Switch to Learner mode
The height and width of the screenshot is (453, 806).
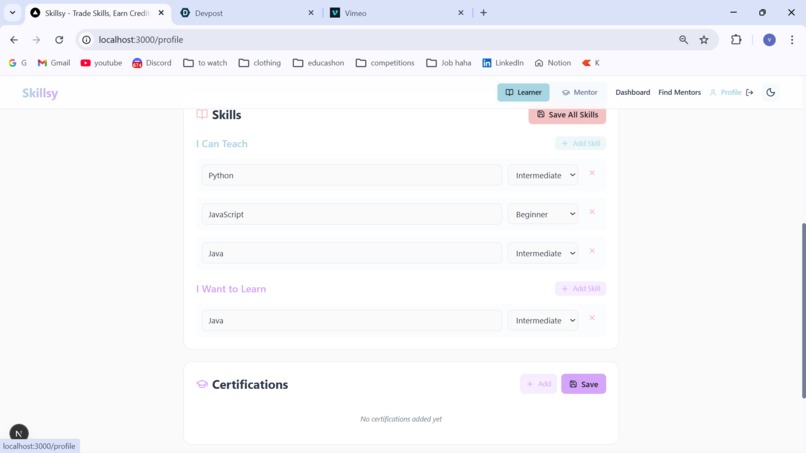pyautogui.click(x=523, y=93)
